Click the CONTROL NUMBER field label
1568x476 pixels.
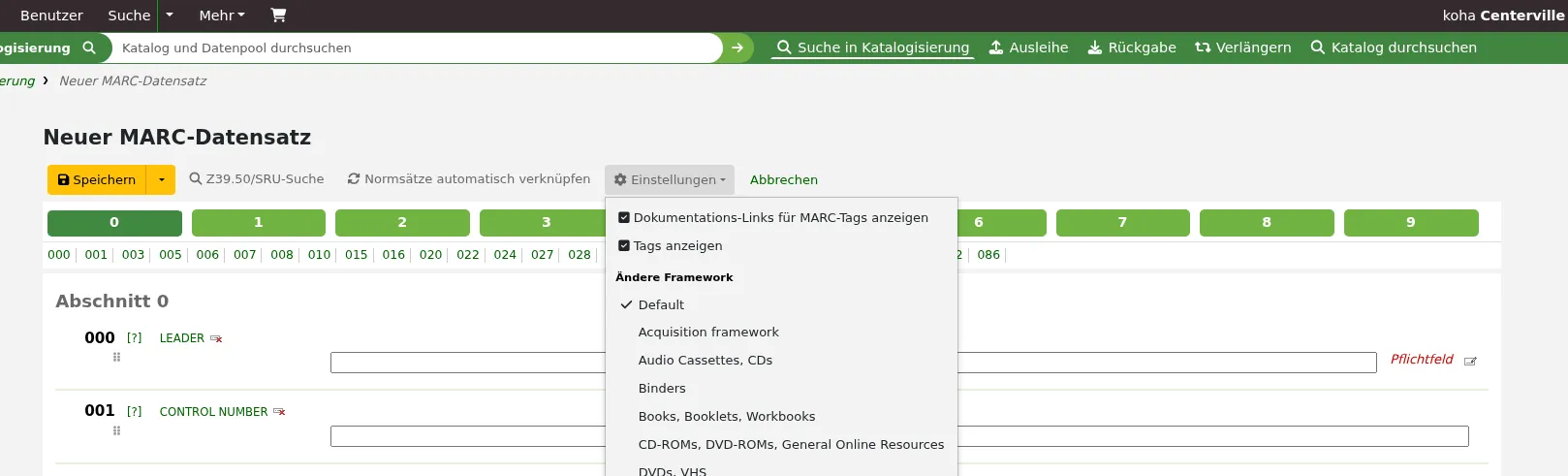tap(213, 412)
